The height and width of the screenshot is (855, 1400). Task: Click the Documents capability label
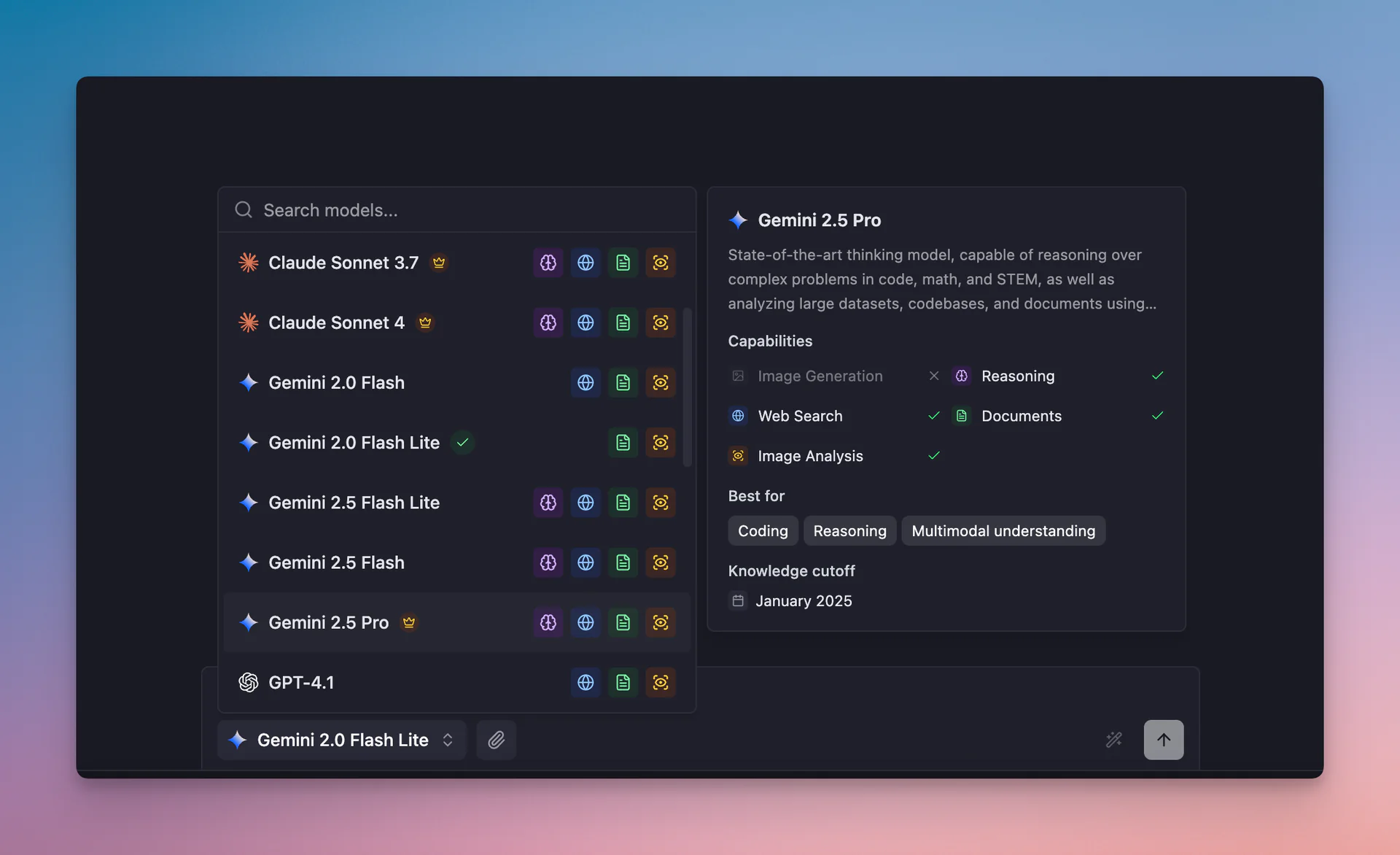pyautogui.click(x=1022, y=416)
